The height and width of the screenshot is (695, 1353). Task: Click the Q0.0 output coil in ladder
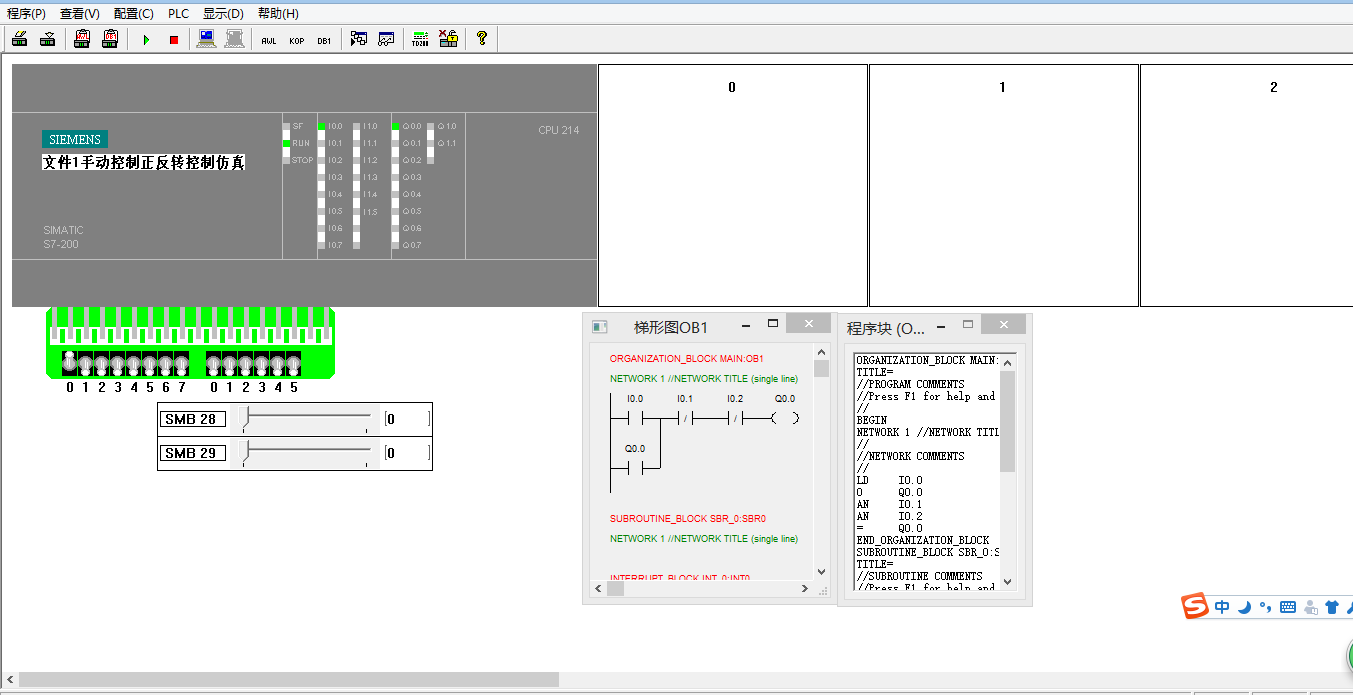785,418
